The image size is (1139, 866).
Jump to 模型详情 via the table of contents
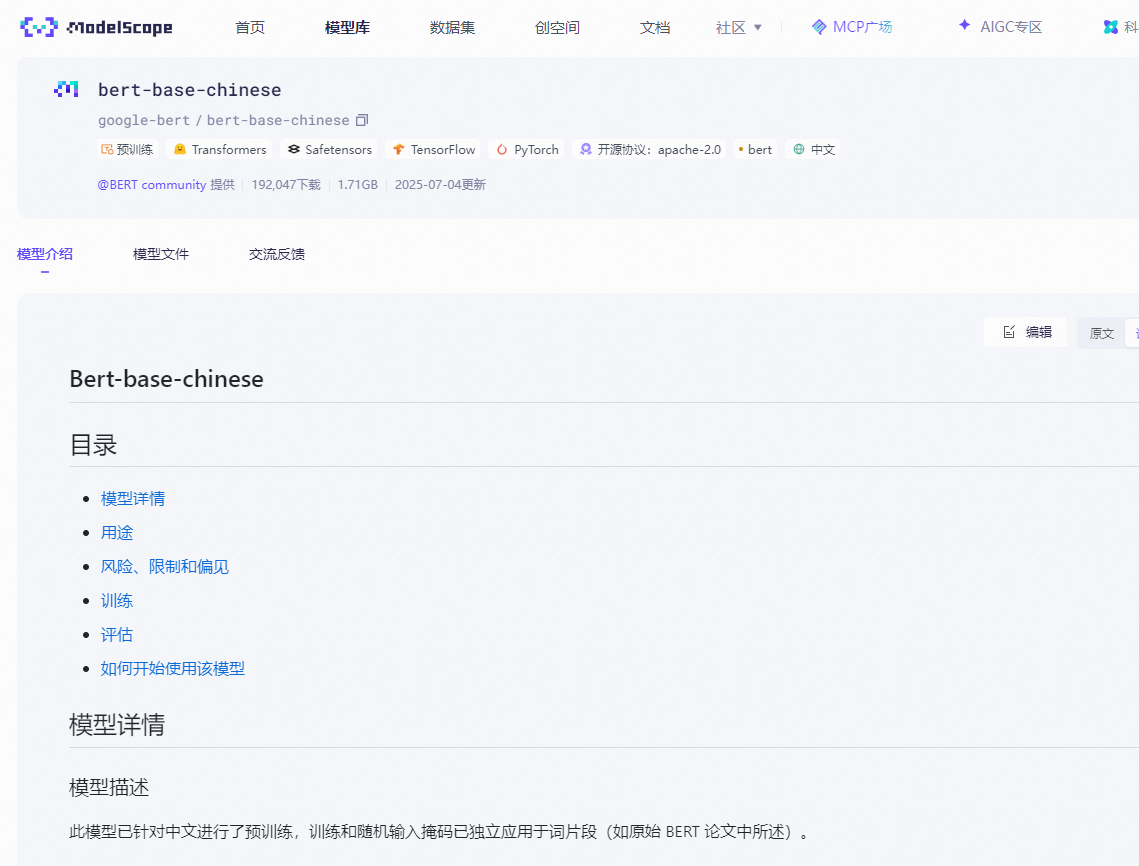pos(132,498)
